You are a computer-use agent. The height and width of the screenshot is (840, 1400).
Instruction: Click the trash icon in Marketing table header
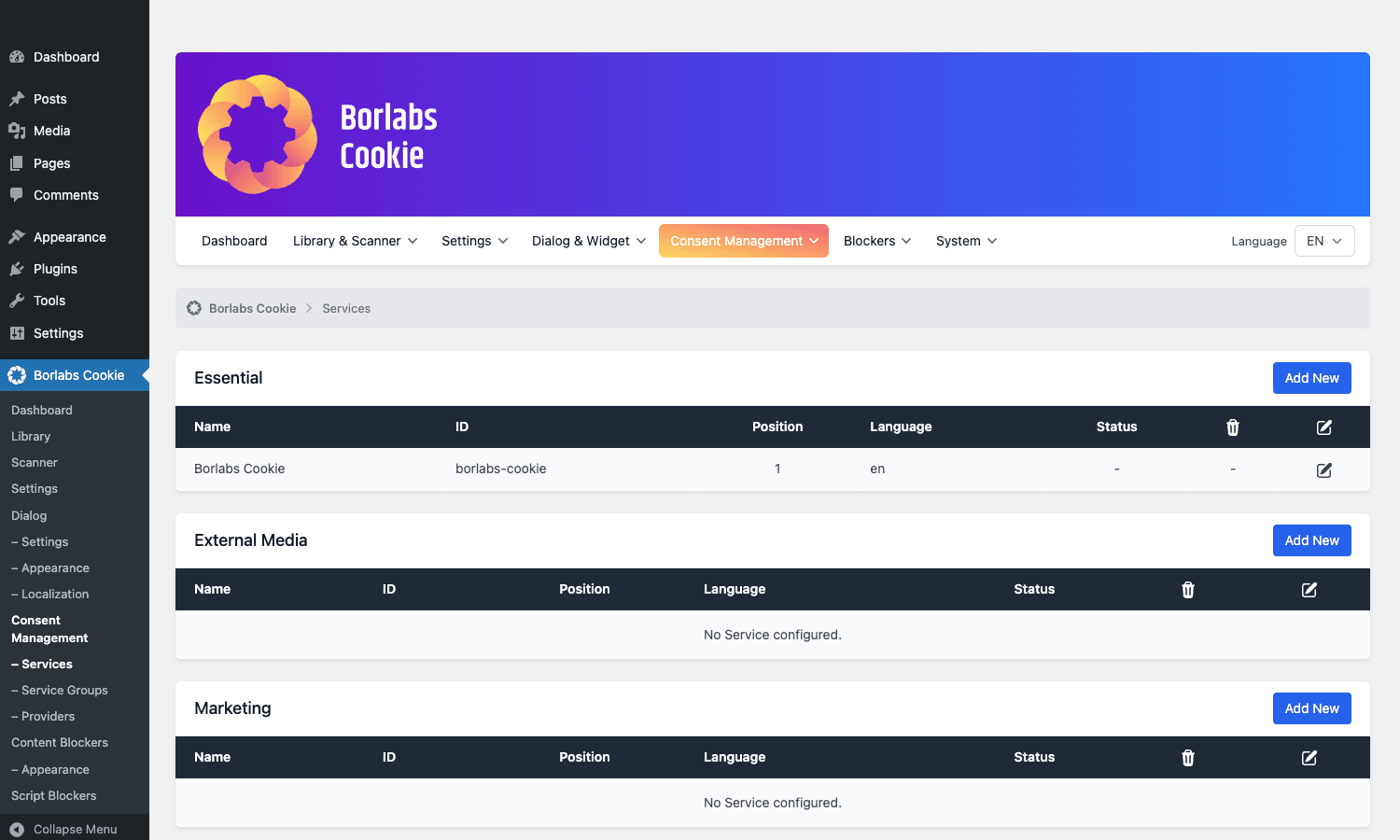(1188, 758)
